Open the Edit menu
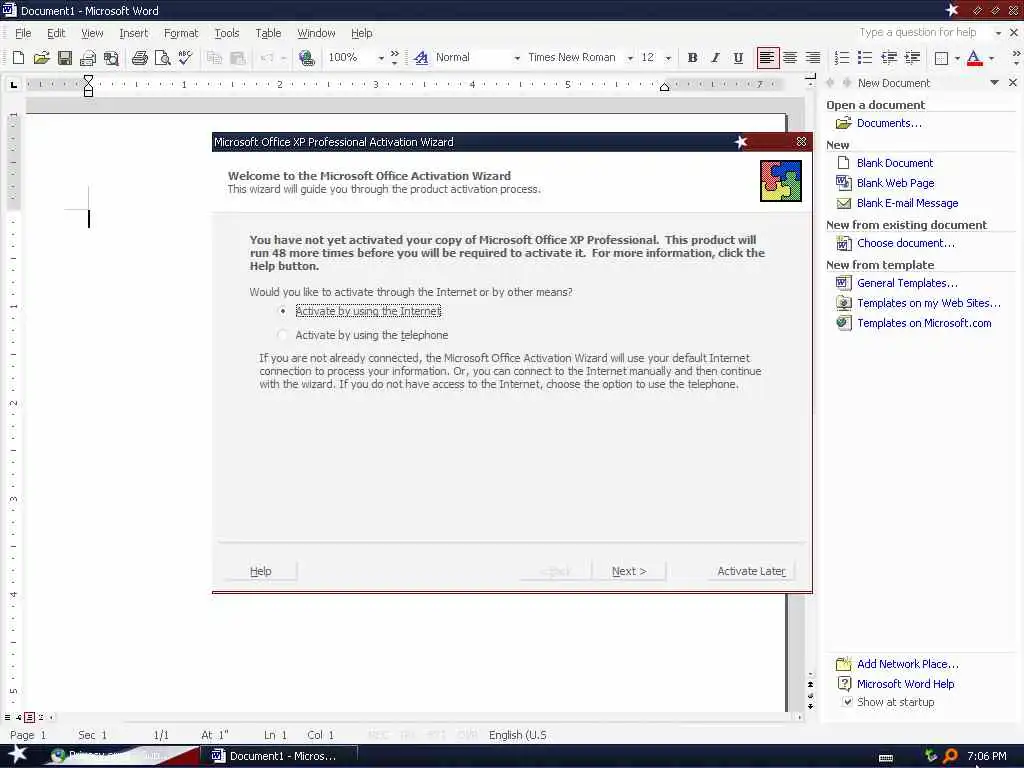Image resolution: width=1024 pixels, height=768 pixels. tap(56, 33)
